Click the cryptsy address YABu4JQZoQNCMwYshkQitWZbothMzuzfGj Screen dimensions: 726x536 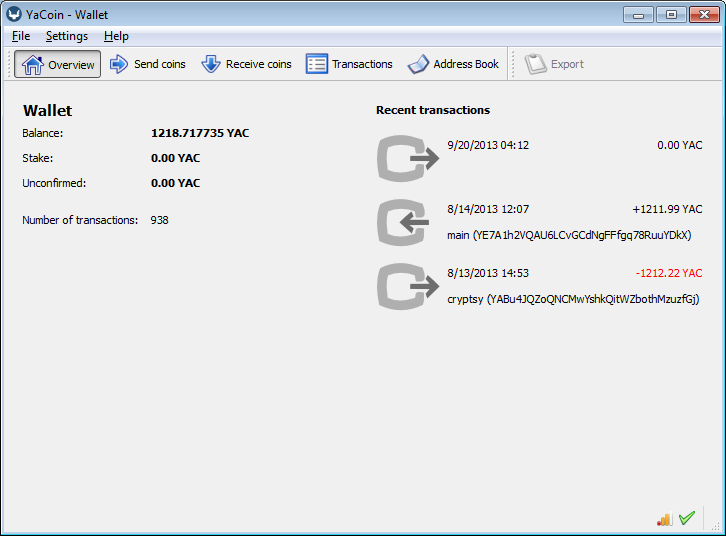(593, 299)
